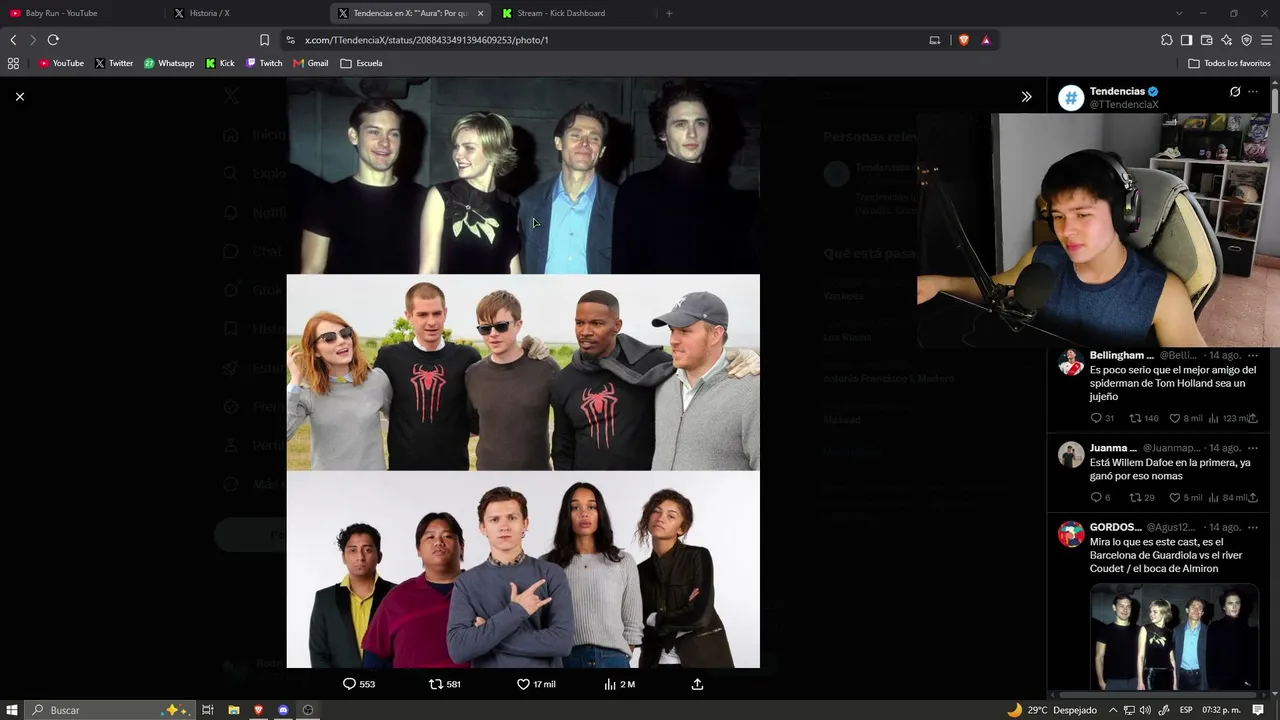The height and width of the screenshot is (720, 1280).
Task: Expand the Escuela bookmarks folder
Action: (361, 63)
